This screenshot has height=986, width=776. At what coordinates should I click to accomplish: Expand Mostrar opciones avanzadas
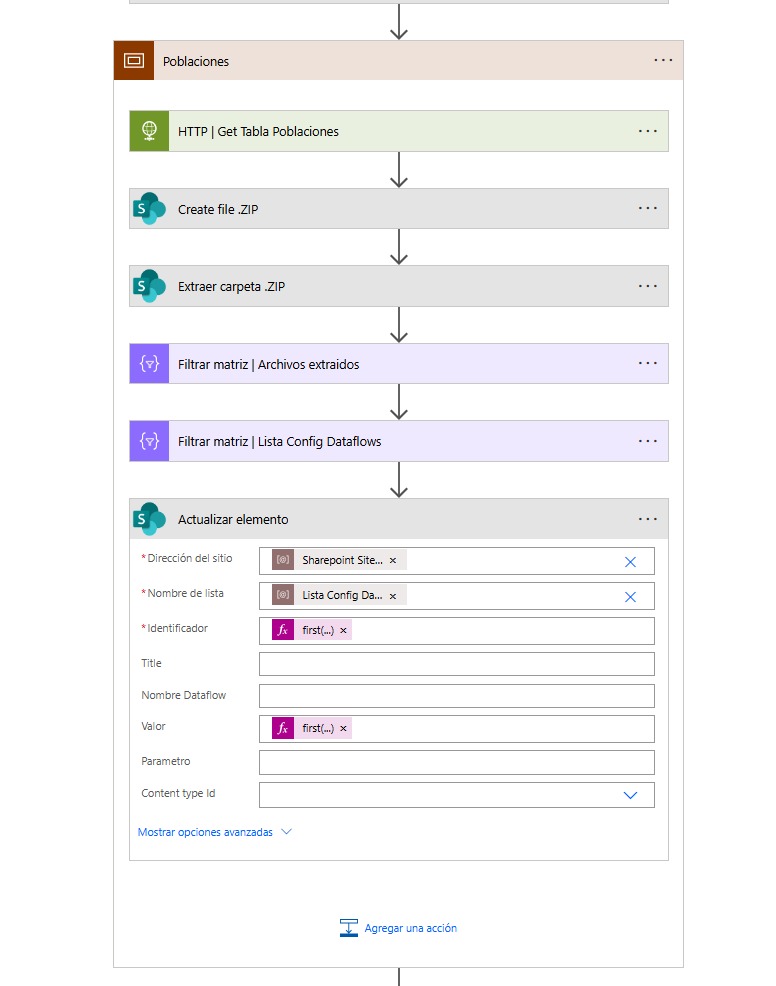point(214,832)
